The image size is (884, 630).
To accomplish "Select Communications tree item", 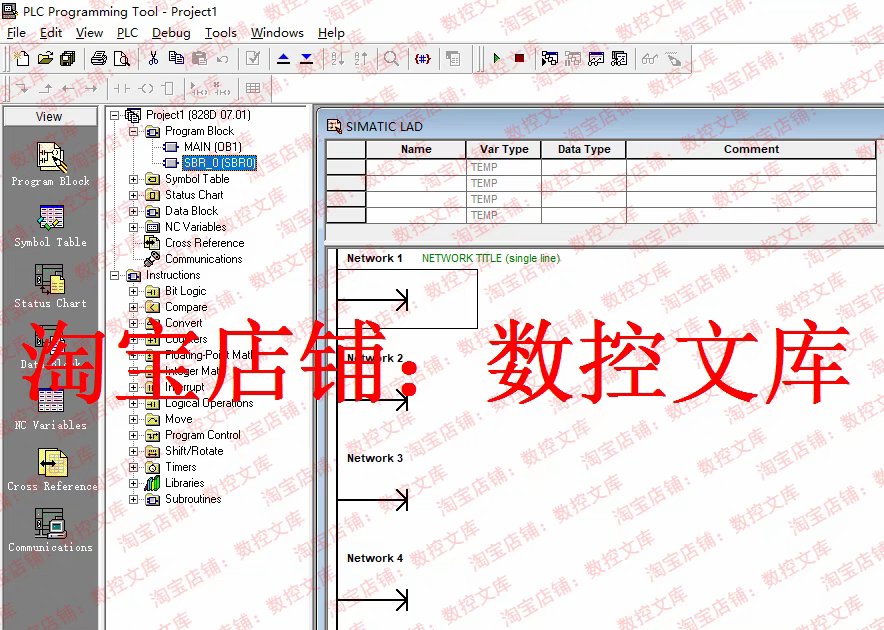I will pos(204,259).
